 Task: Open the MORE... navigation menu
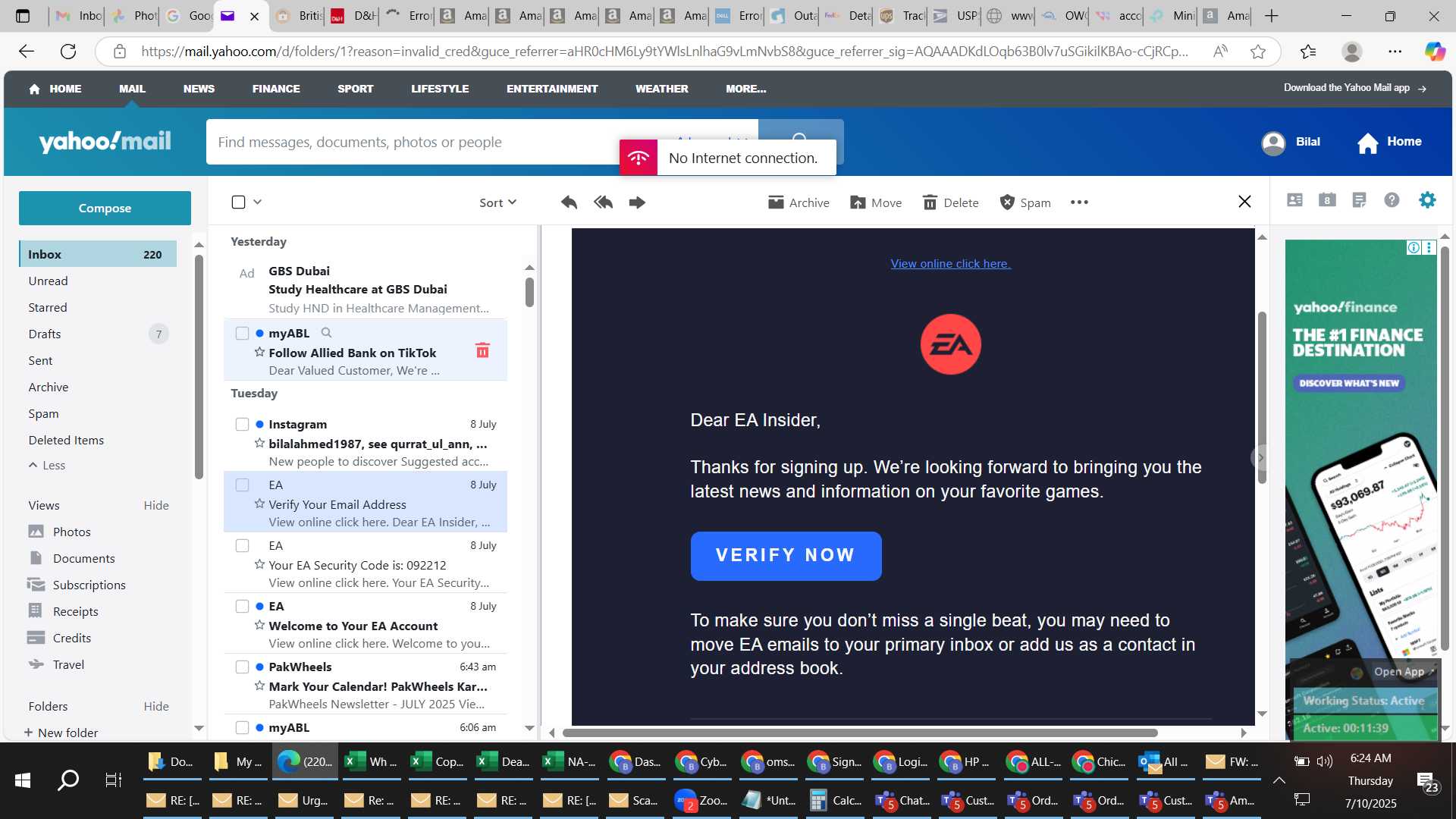[745, 89]
